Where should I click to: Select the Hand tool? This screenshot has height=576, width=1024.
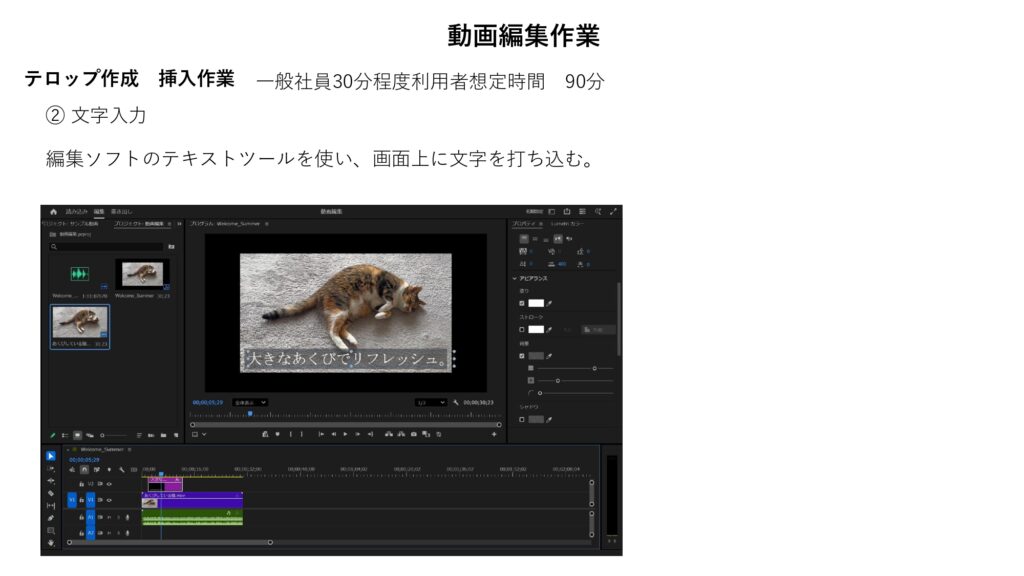[51, 543]
